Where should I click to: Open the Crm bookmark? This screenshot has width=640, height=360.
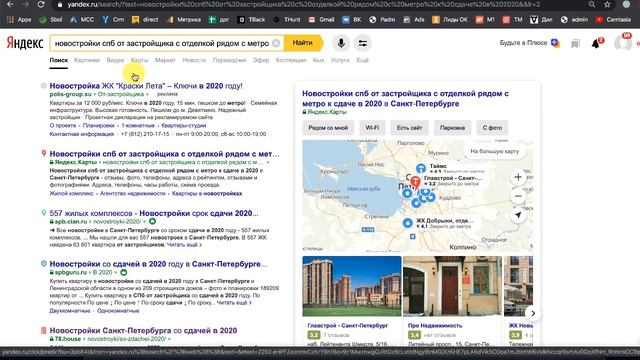113,19
